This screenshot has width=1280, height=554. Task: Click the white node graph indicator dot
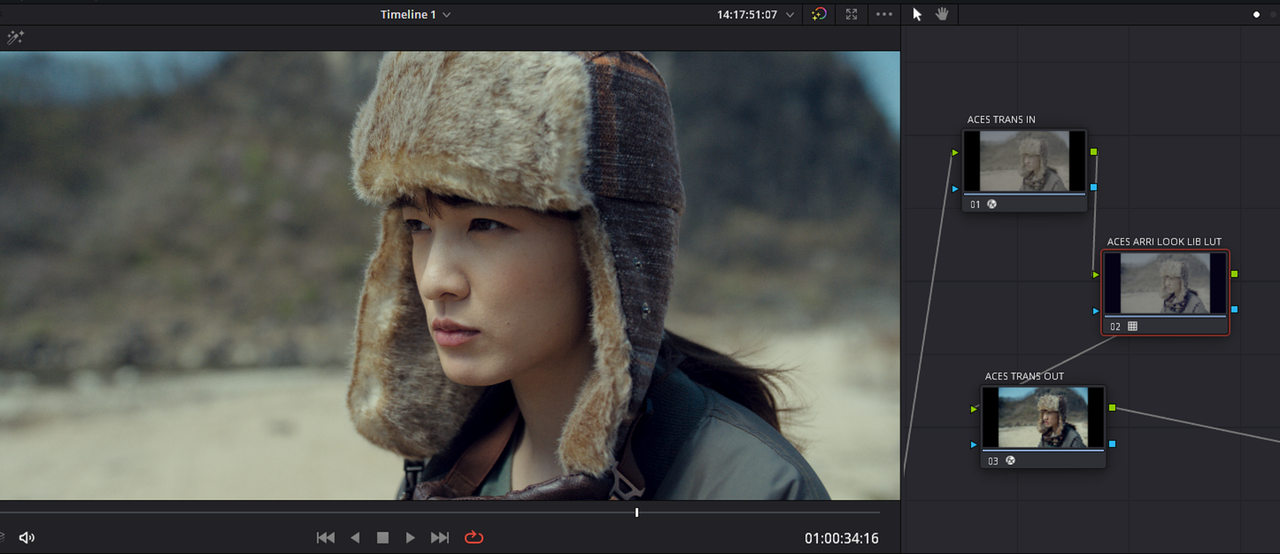click(x=1257, y=15)
